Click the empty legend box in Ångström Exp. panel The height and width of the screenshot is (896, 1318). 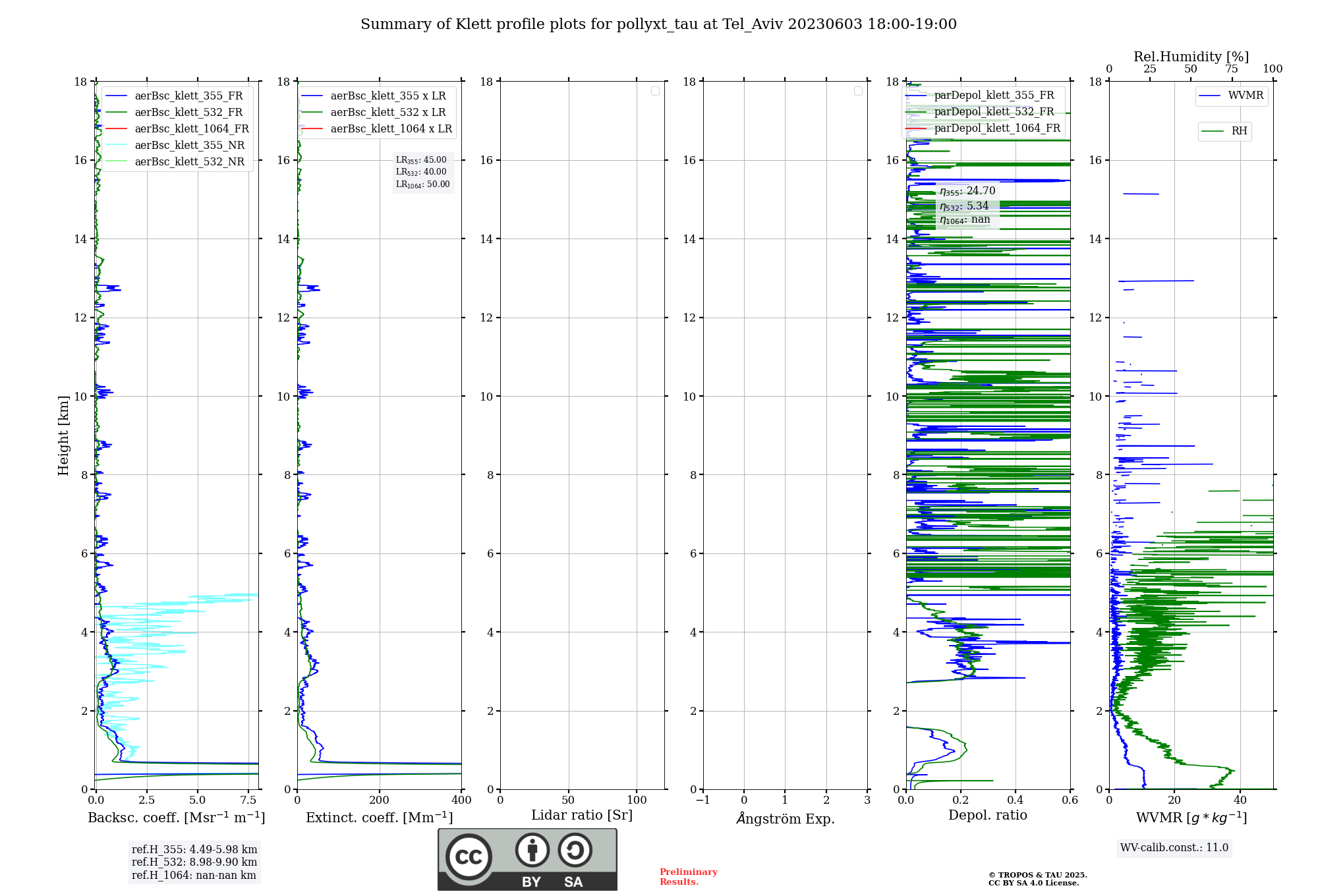[858, 91]
